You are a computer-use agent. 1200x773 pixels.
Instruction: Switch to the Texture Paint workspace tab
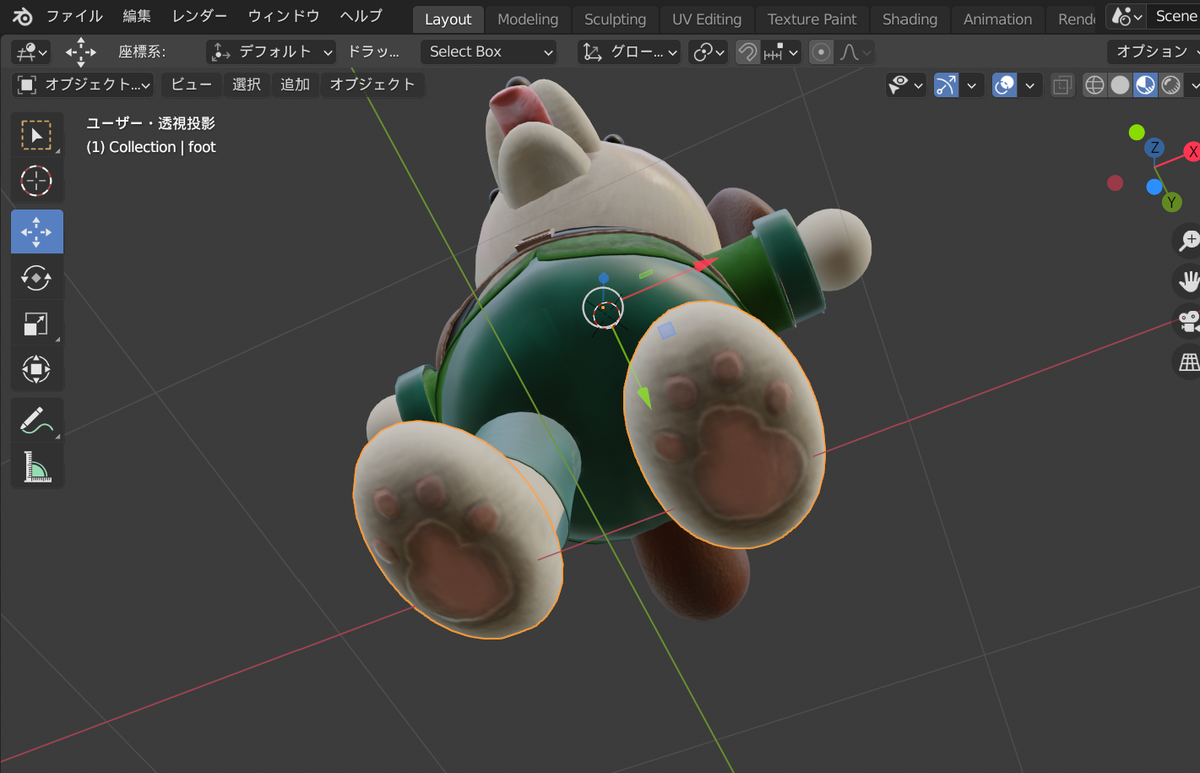[812, 19]
